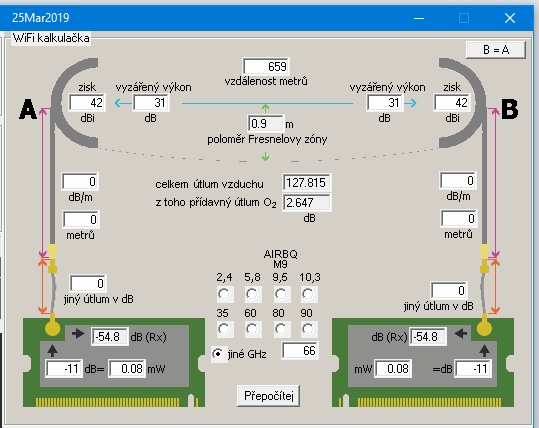539x428 pixels.
Task: Enable the 80 GHz band option
Action: pos(280,329)
